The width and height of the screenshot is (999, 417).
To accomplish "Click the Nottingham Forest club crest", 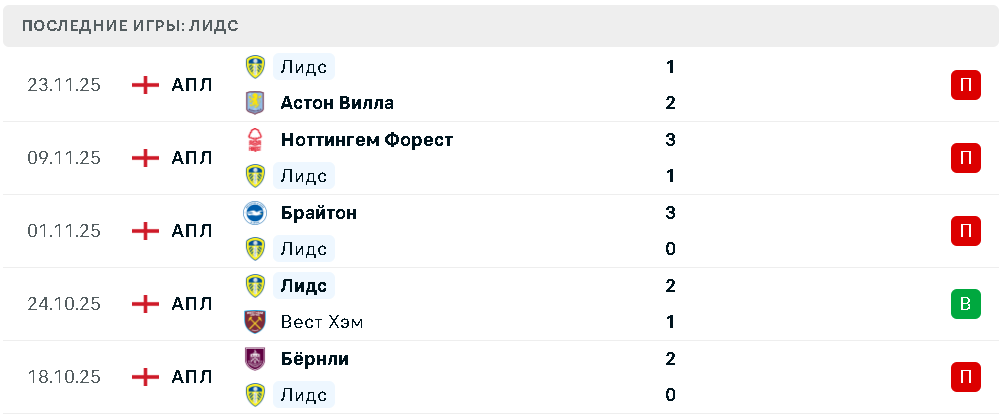I will (256, 140).
